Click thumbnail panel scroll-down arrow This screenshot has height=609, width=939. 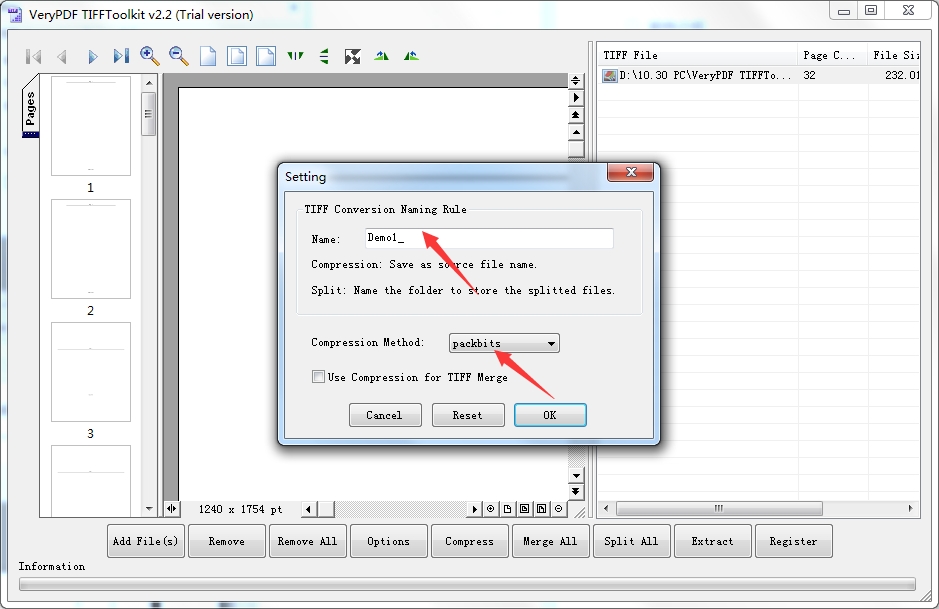[149, 509]
